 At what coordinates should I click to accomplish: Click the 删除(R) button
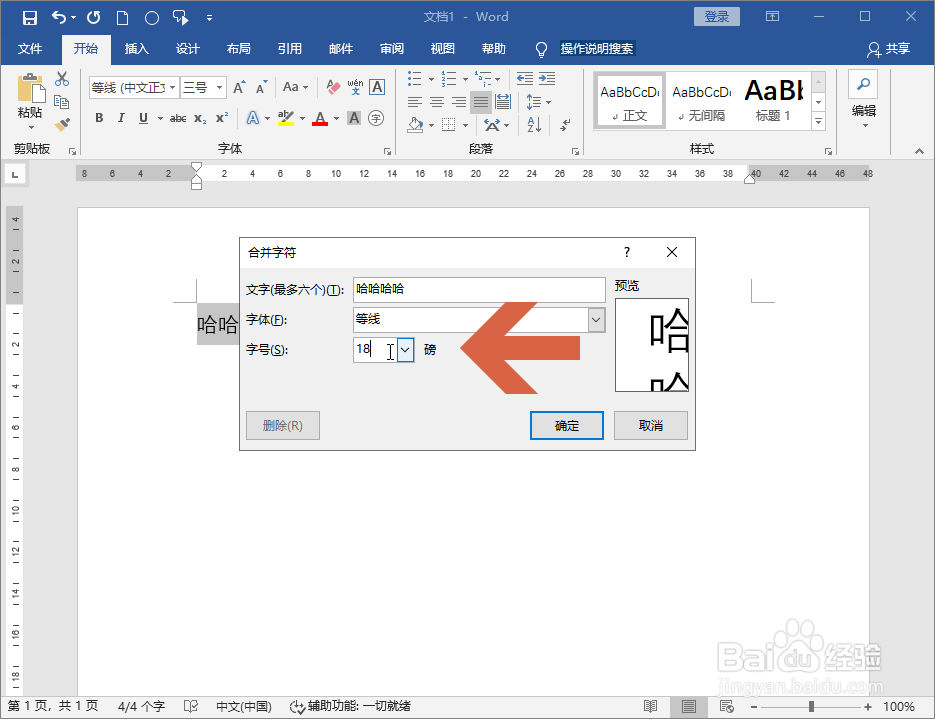click(283, 425)
